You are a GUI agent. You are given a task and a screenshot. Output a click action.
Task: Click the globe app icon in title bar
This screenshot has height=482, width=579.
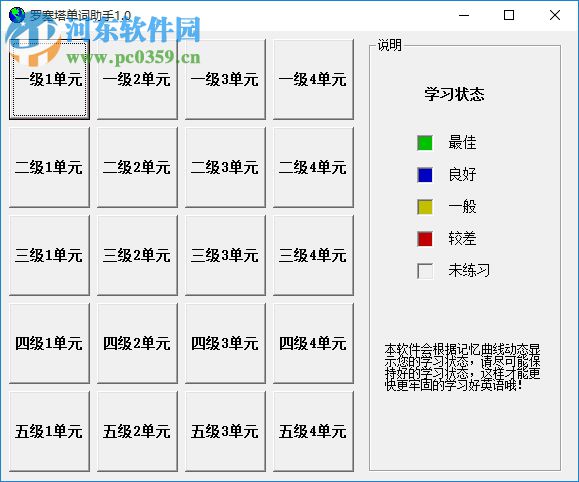click(17, 15)
